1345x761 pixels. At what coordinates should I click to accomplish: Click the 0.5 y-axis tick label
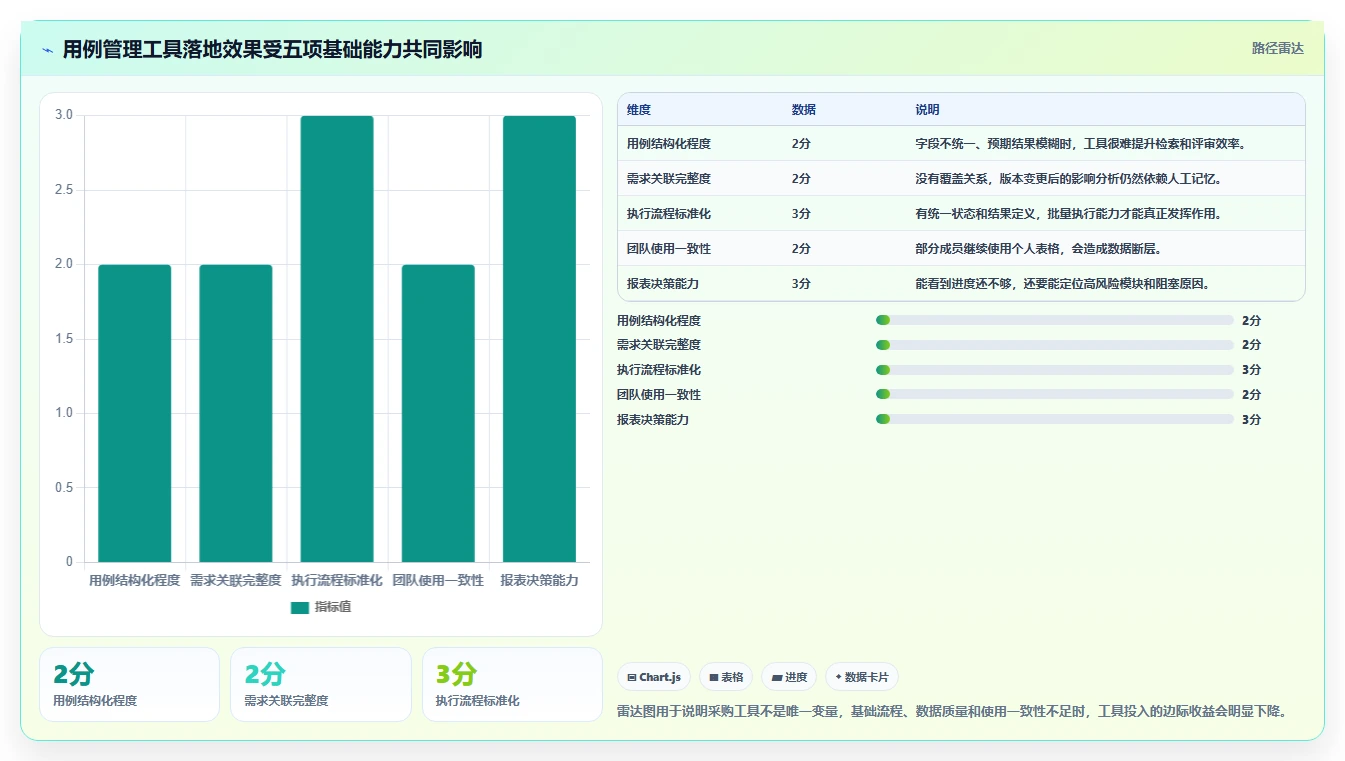tap(64, 488)
